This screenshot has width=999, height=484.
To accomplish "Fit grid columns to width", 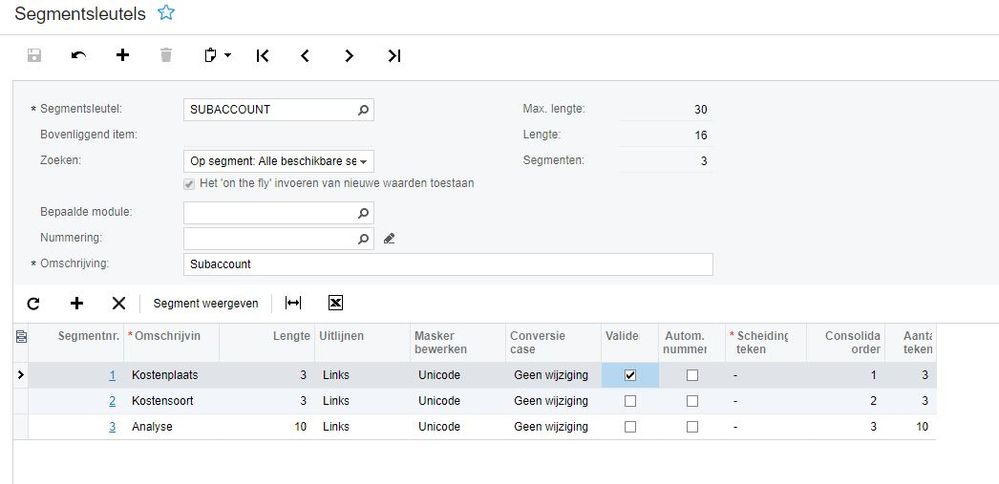I will [293, 303].
